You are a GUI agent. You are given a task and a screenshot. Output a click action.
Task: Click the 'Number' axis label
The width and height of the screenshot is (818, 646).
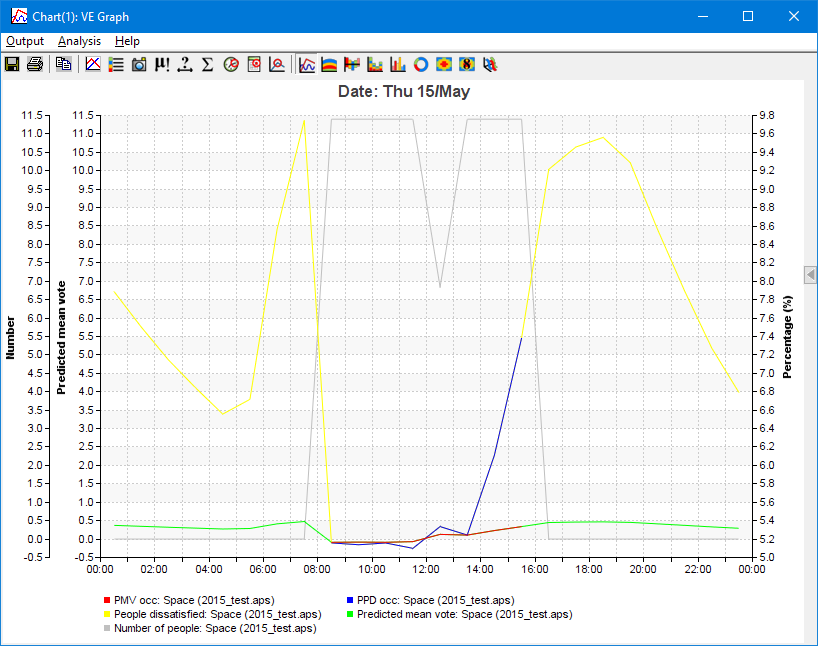click(x=10, y=338)
